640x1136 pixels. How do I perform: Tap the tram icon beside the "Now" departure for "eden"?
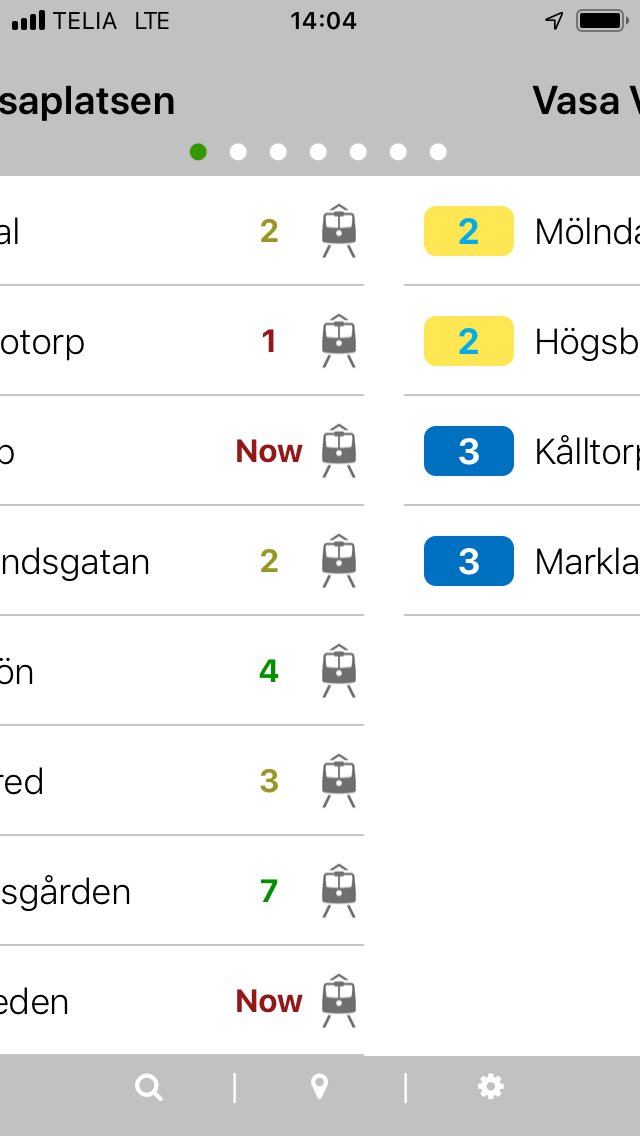[x=337, y=999]
